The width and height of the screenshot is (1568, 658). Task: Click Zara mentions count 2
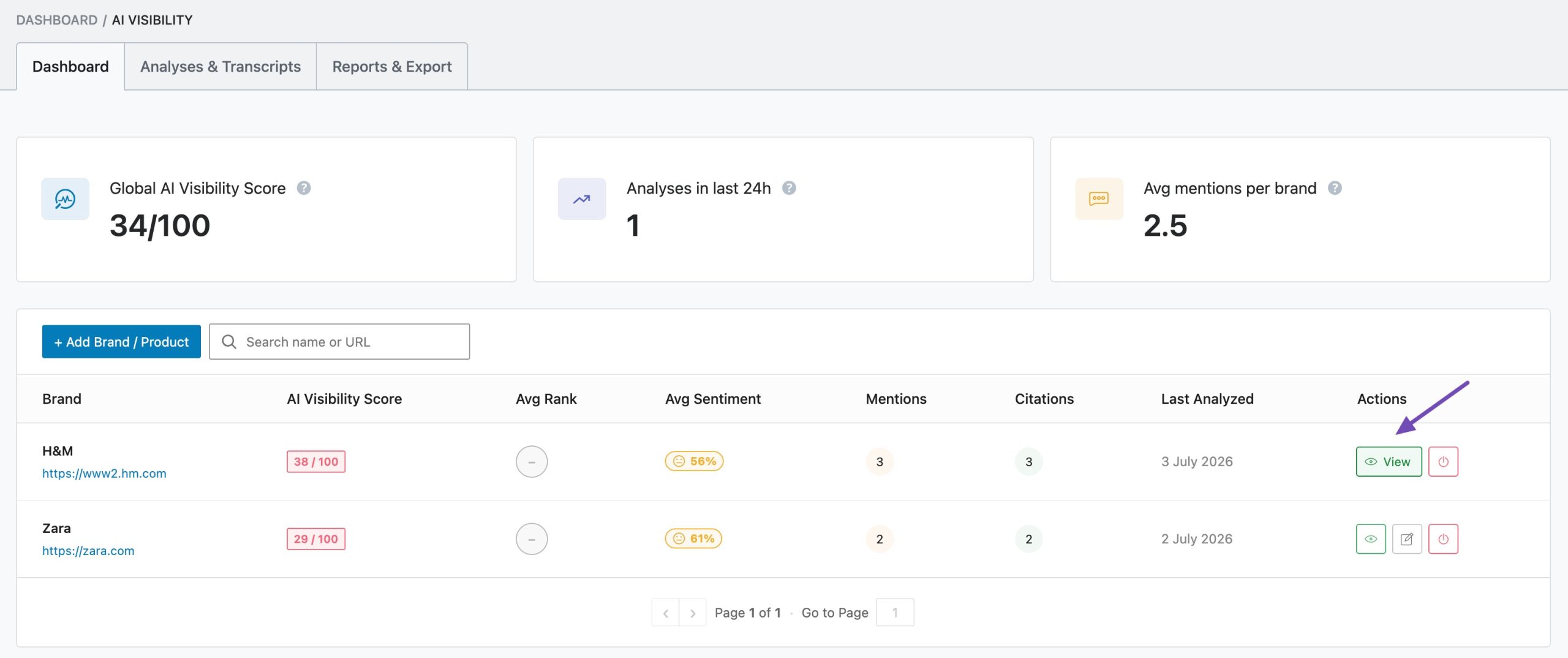click(880, 539)
